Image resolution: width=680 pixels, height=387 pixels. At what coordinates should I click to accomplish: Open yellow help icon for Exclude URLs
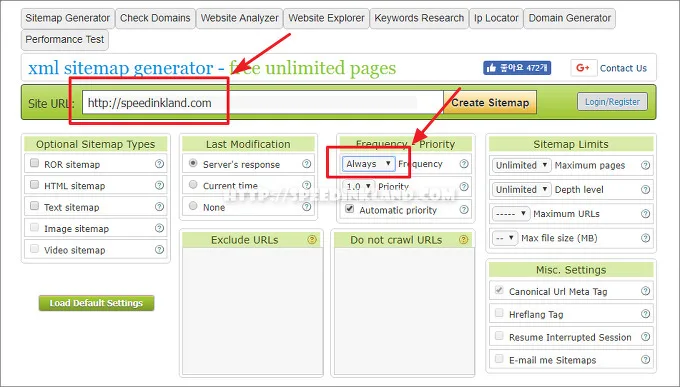tap(312, 239)
